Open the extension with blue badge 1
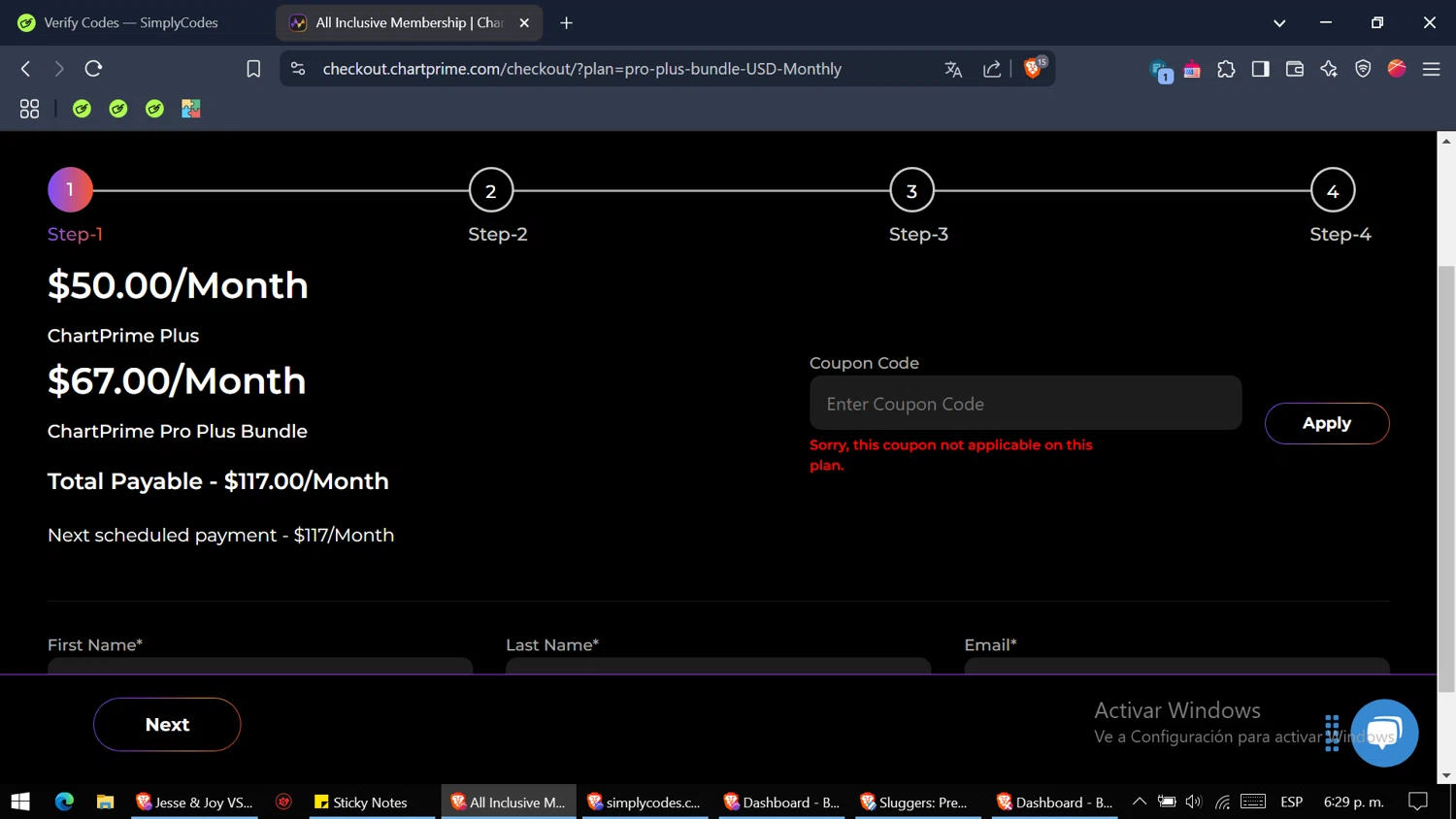The image size is (1456, 819). point(1160,71)
